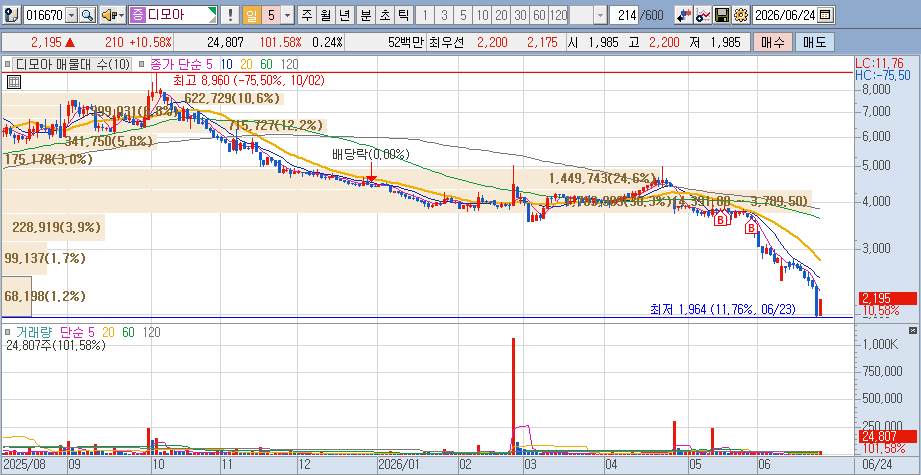Switch to 분 minute chart

click(x=365, y=15)
